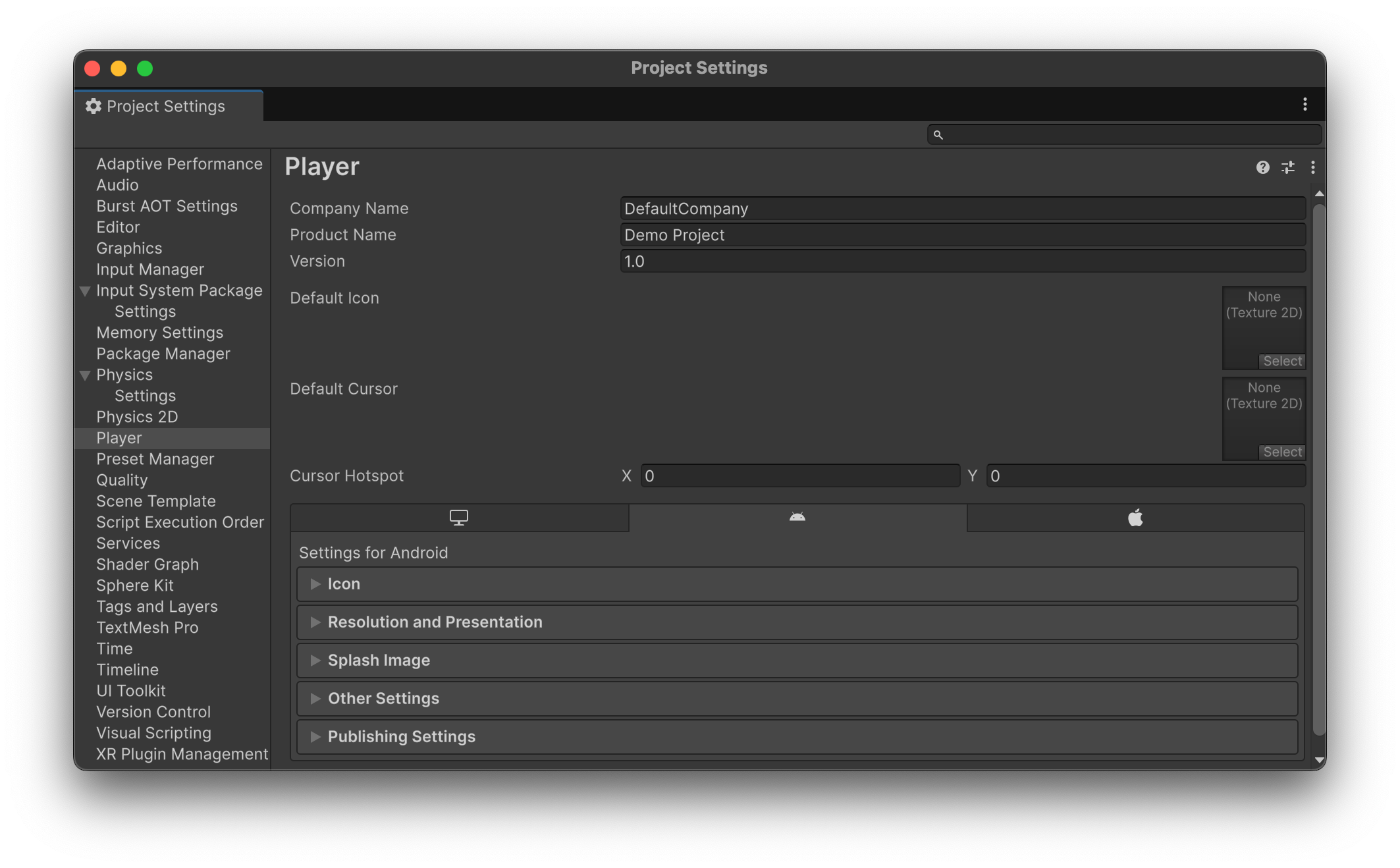This screenshot has height=868, width=1400.
Task: Switch to iOS Apple platform tab
Action: (1135, 518)
